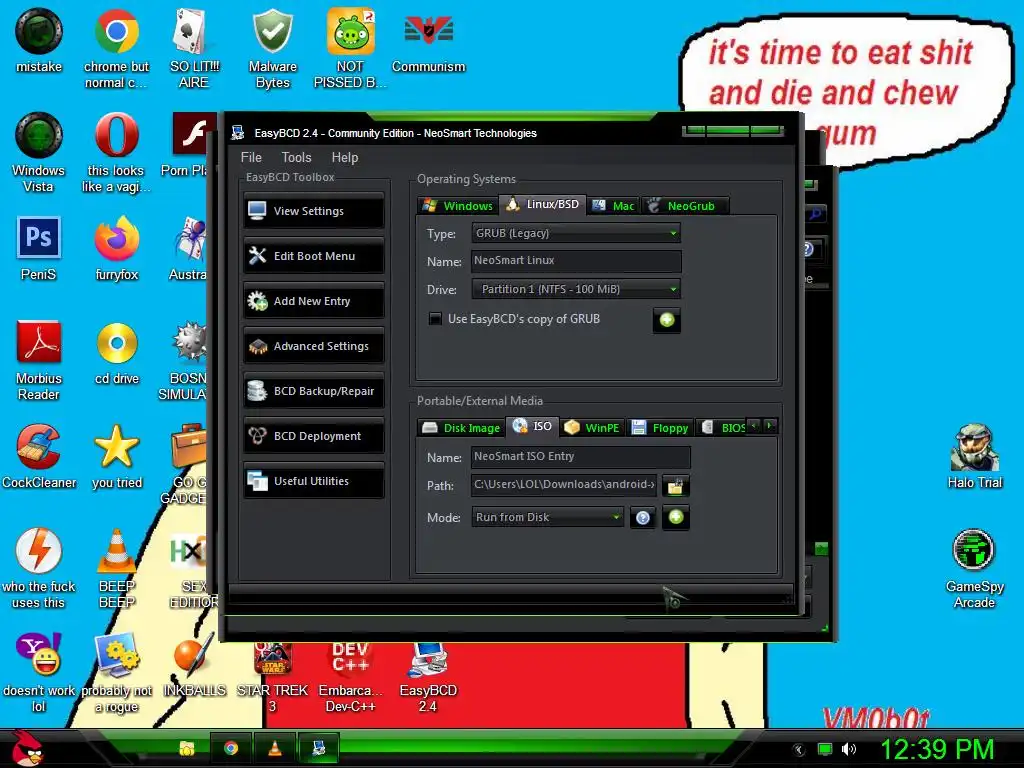Click the NeoSmart ISO Entry name field
The image size is (1024, 768).
[x=581, y=456]
